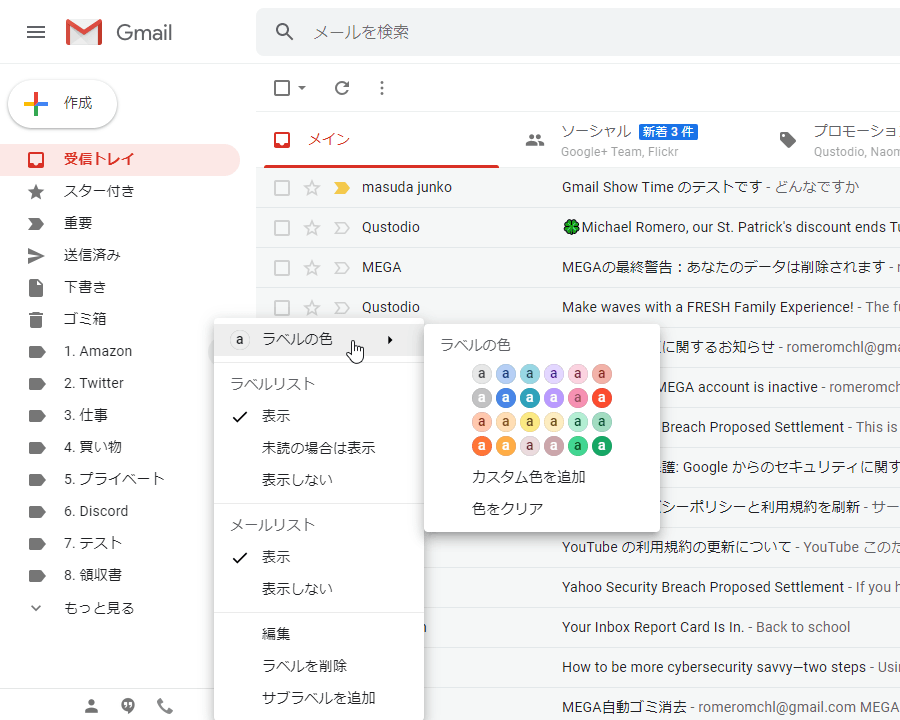Screen dimensions: 900x720
Task: Click the label icon beside 7. テスト
Action: click(x=37, y=544)
